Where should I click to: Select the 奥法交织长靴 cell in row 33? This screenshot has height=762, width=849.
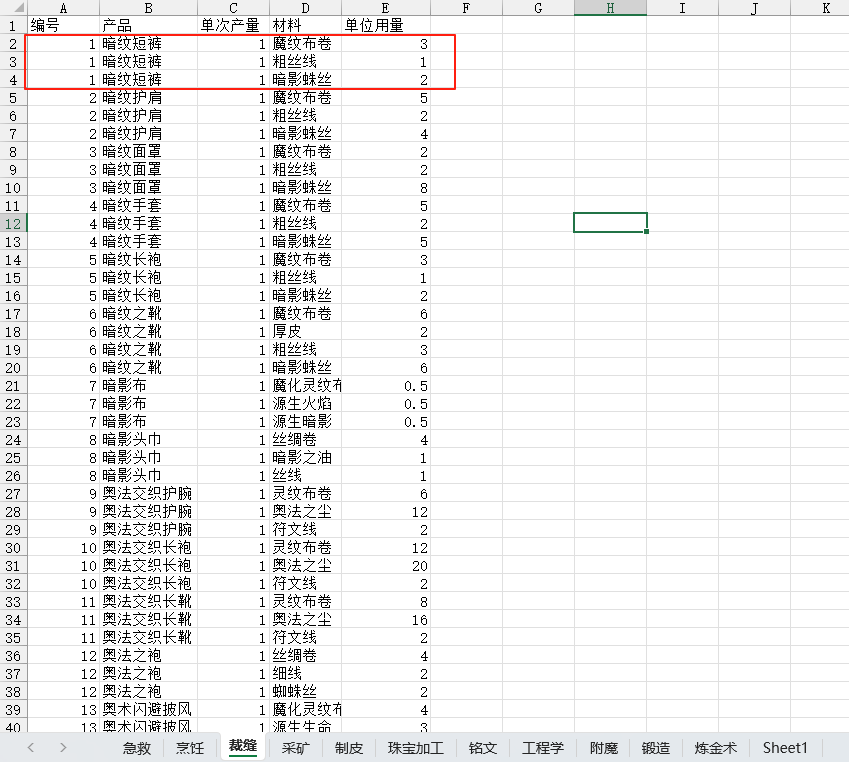[148, 602]
